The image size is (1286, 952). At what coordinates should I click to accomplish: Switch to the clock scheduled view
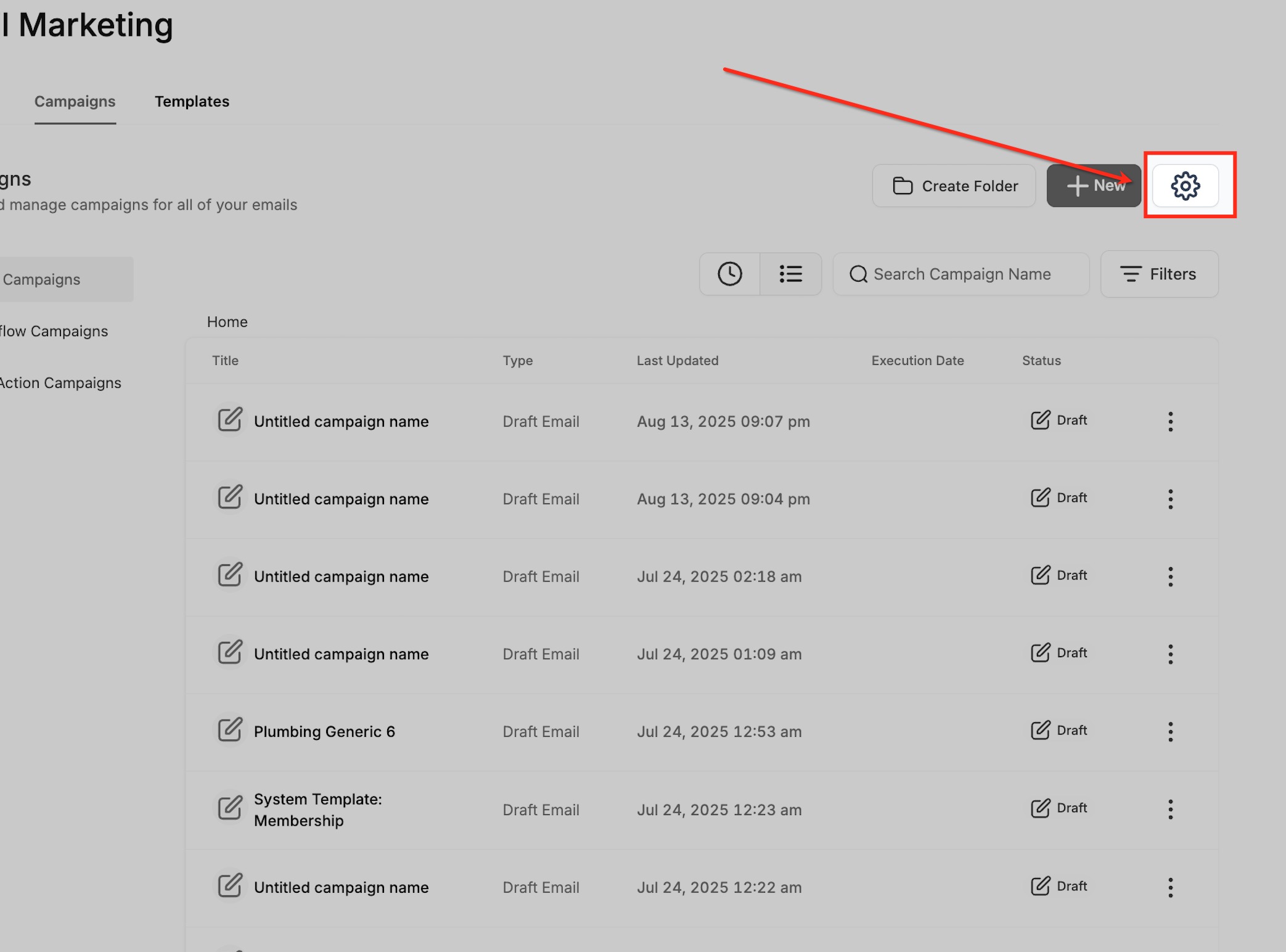click(x=729, y=274)
